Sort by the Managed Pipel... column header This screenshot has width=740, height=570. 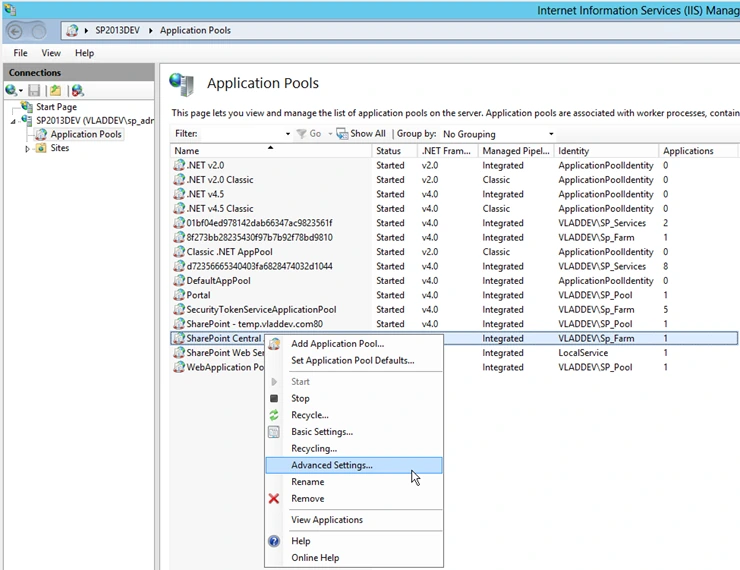(x=517, y=151)
